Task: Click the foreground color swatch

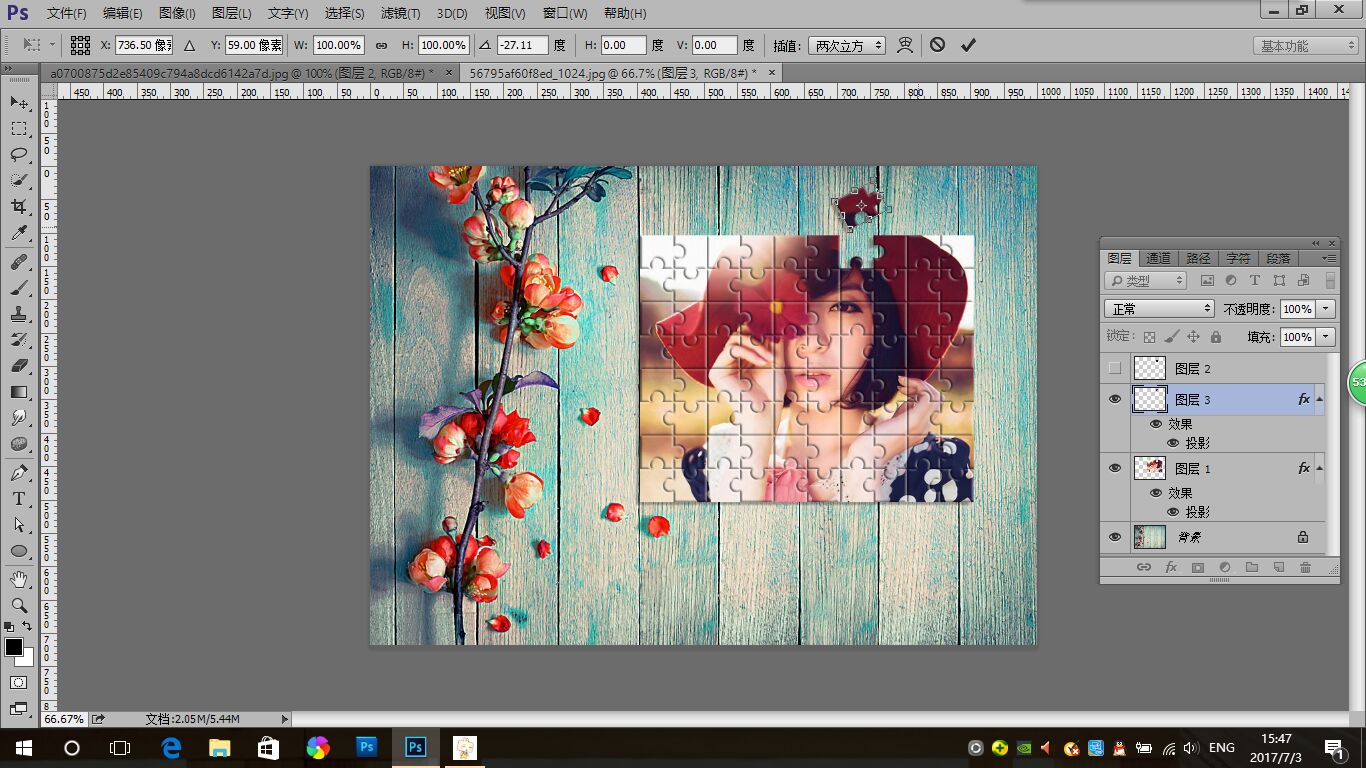Action: tap(14, 647)
